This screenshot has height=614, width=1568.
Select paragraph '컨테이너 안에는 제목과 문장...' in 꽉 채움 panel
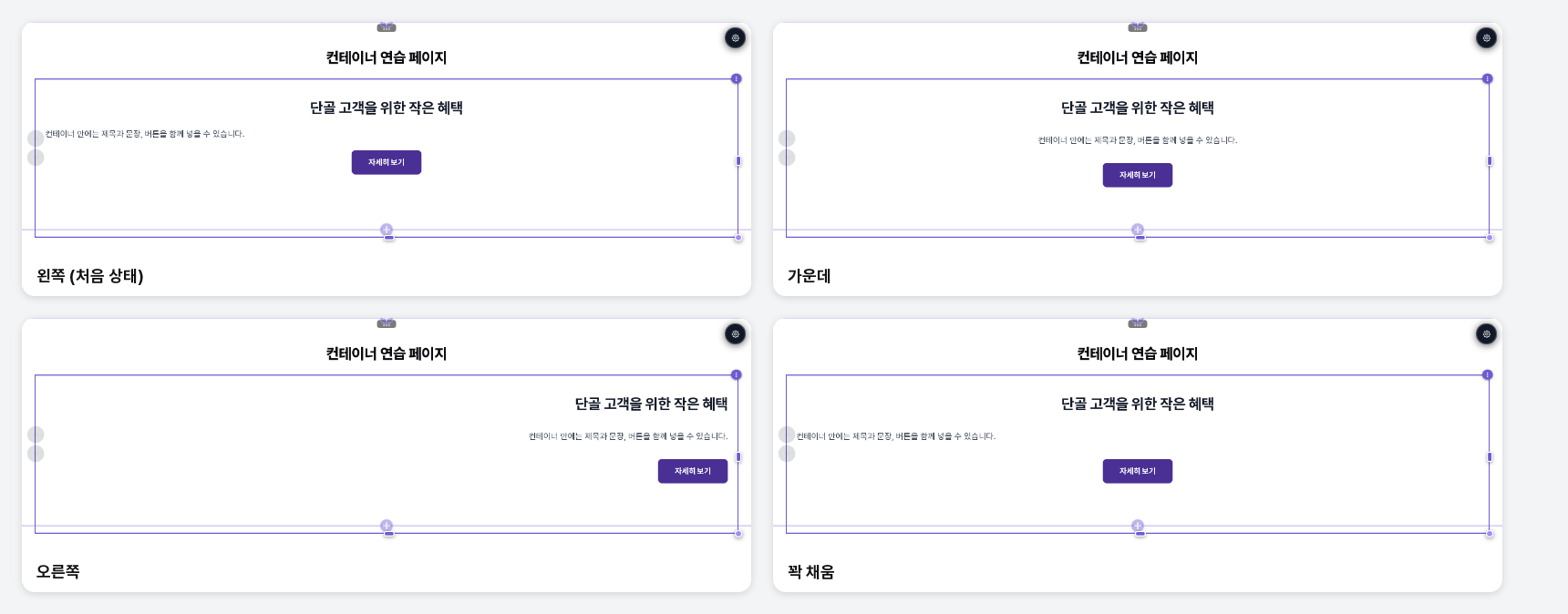896,436
